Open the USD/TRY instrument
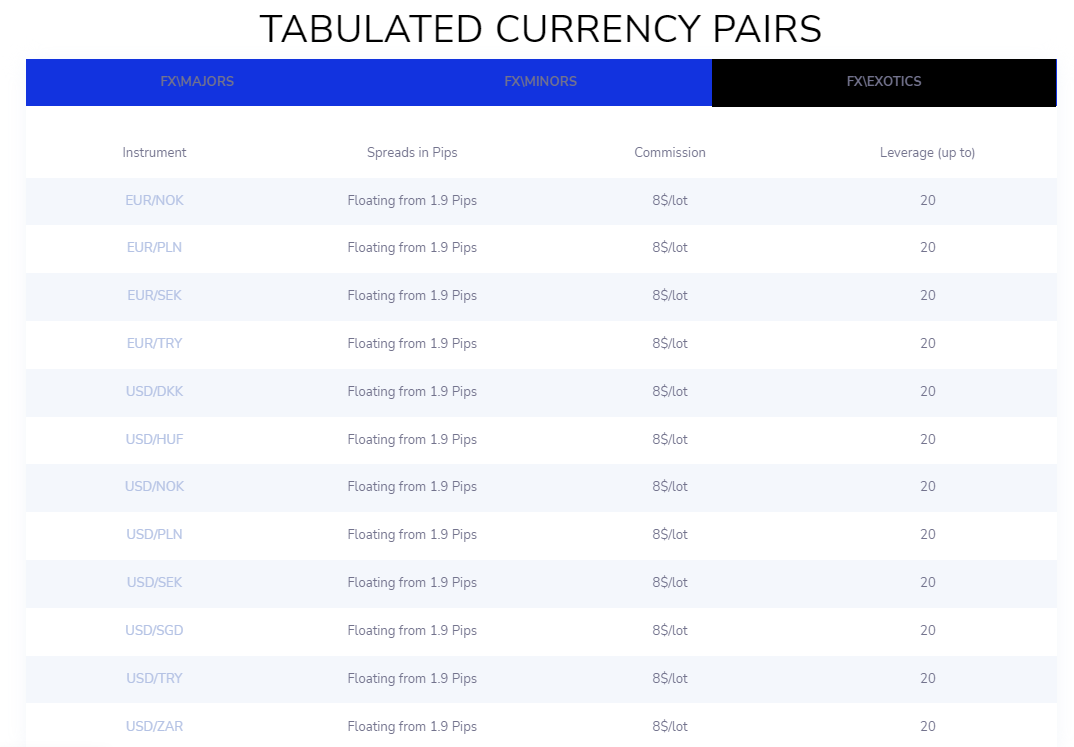 click(x=154, y=679)
